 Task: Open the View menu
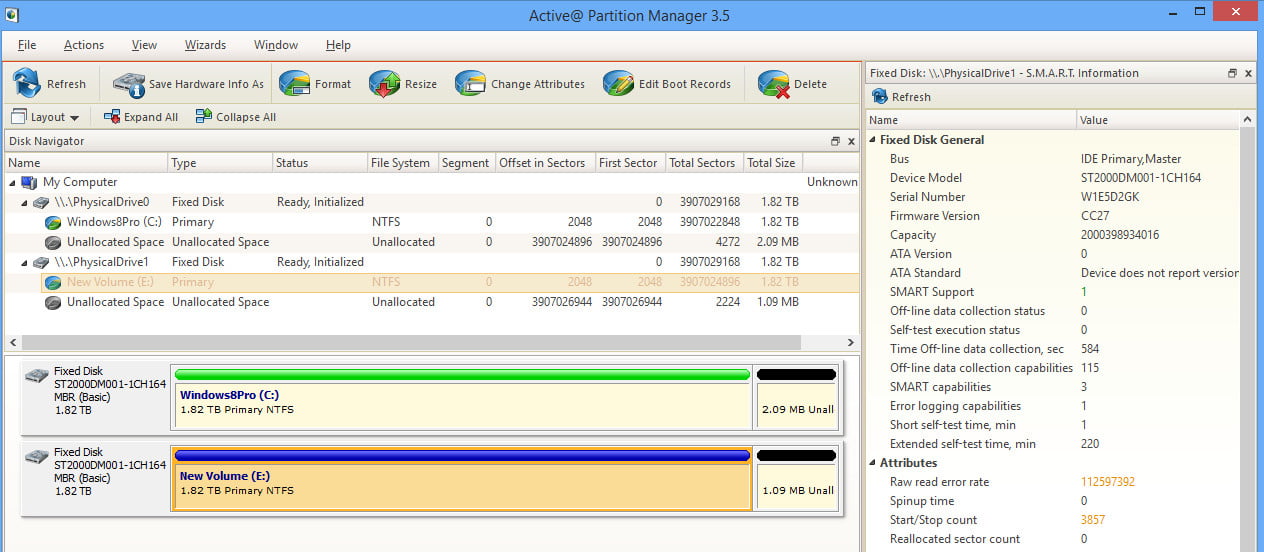click(x=144, y=45)
